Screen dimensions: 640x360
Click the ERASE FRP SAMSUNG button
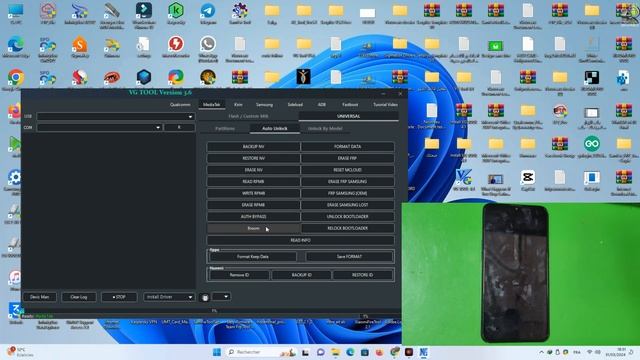[x=348, y=181]
